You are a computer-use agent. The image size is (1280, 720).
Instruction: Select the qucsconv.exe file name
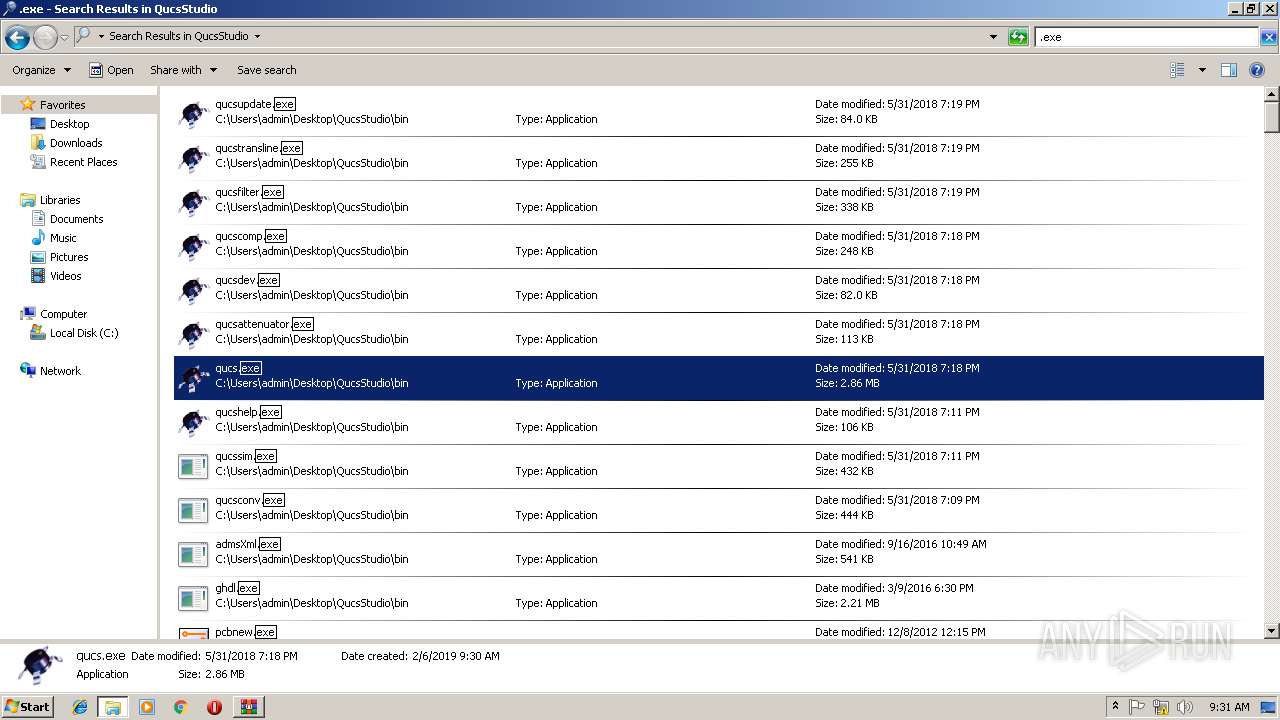250,500
